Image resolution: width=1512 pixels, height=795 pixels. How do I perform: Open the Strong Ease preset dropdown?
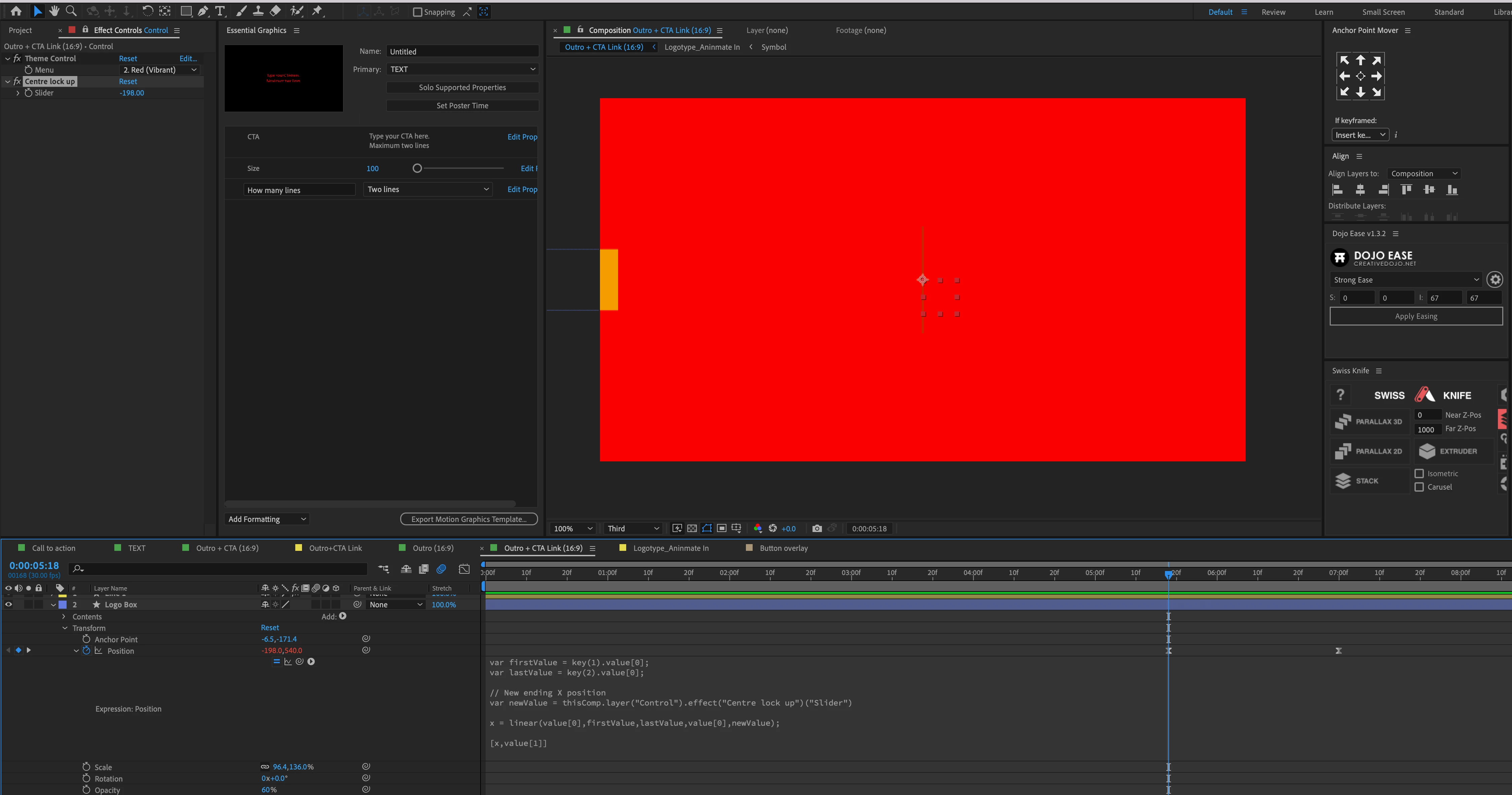click(x=1406, y=279)
